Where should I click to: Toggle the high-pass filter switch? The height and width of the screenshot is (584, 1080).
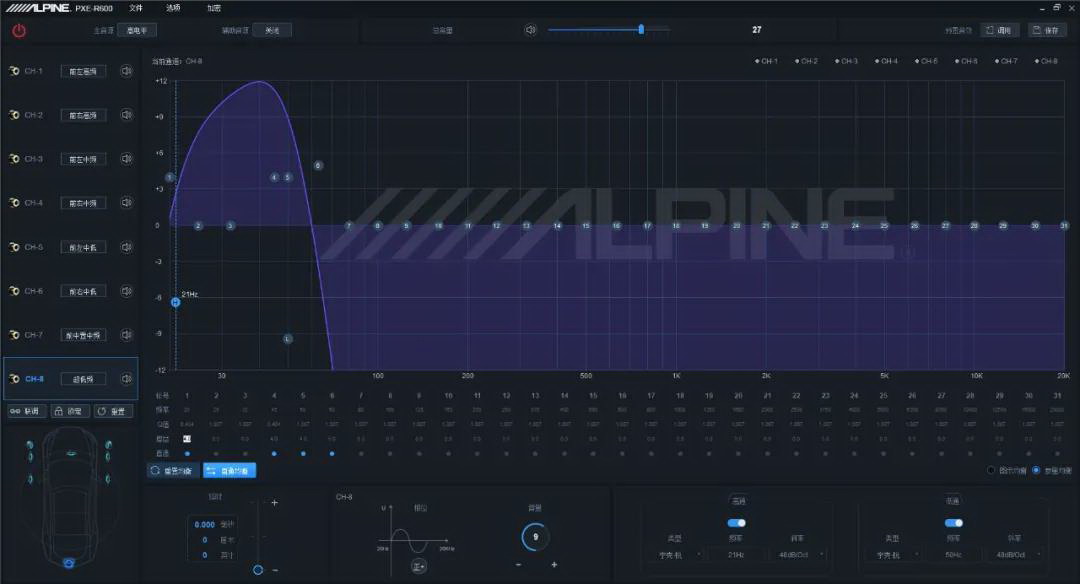tap(736, 523)
